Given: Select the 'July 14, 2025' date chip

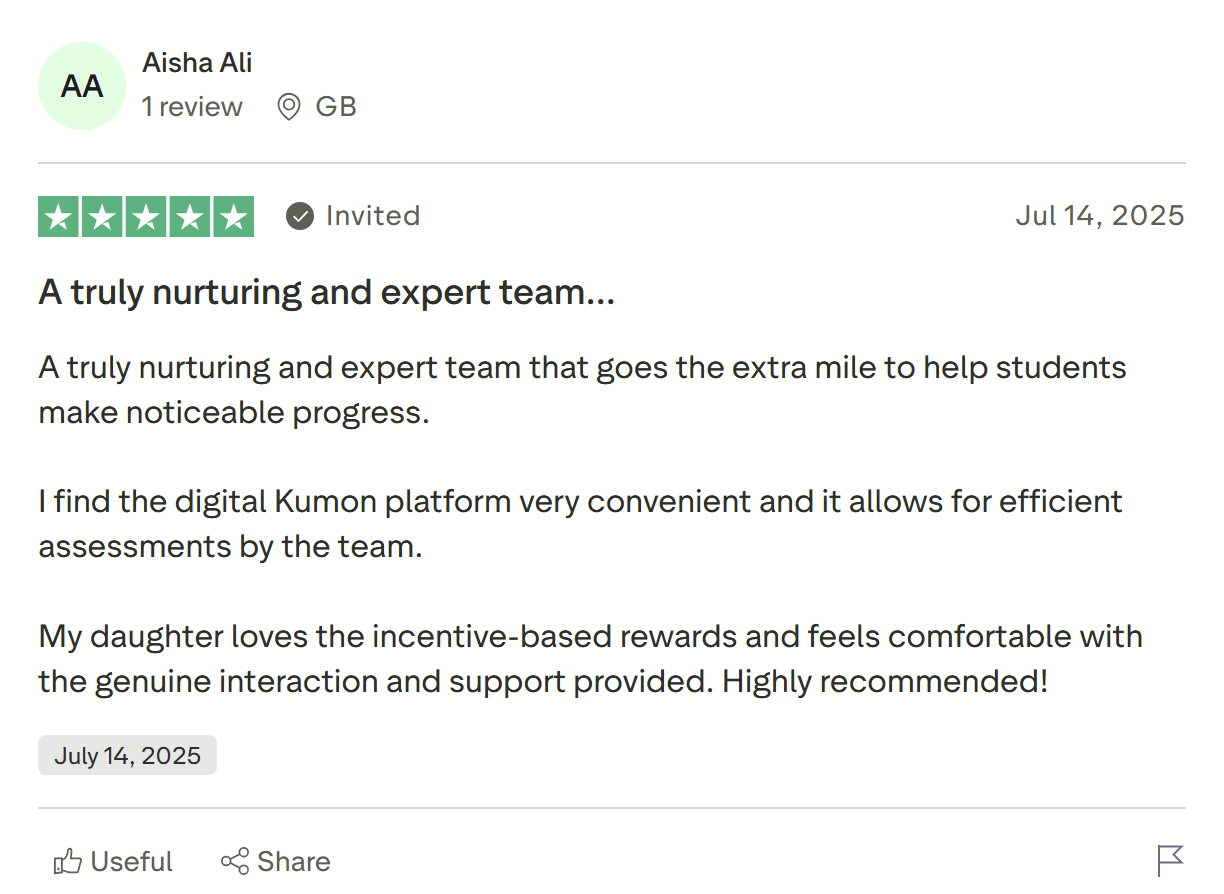Looking at the screenshot, I should (127, 755).
